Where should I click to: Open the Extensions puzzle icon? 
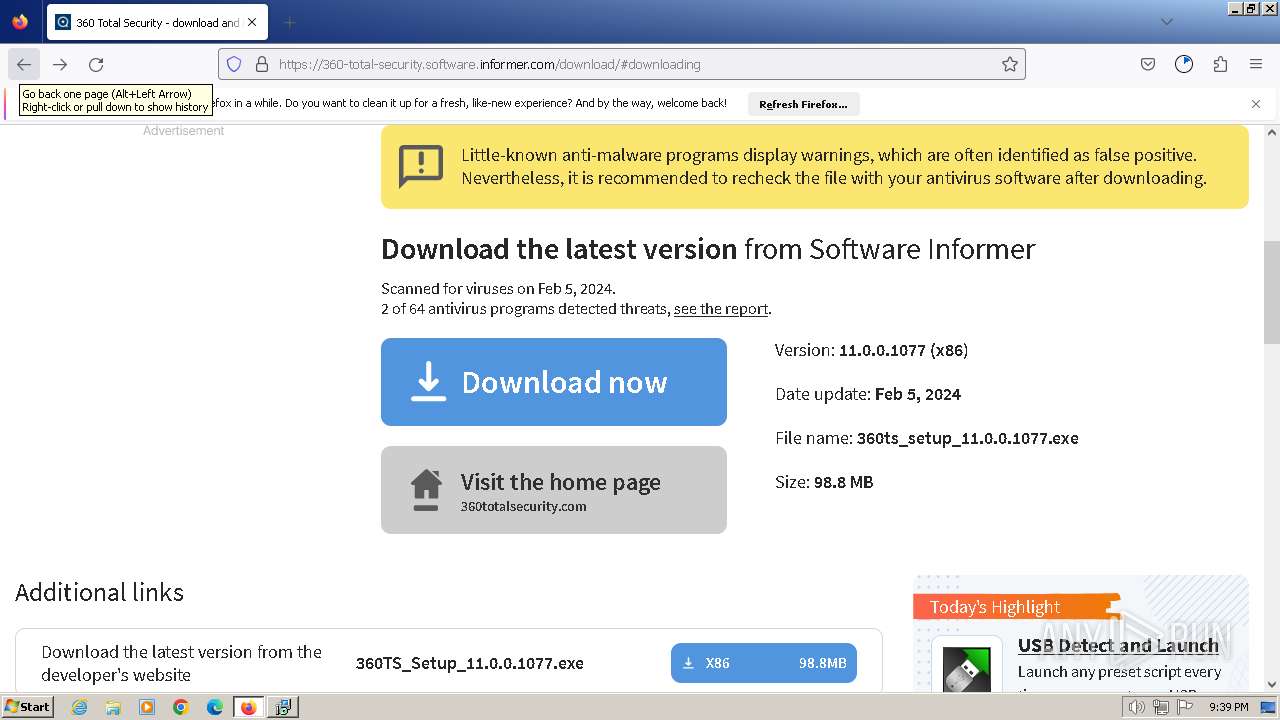[1220, 64]
